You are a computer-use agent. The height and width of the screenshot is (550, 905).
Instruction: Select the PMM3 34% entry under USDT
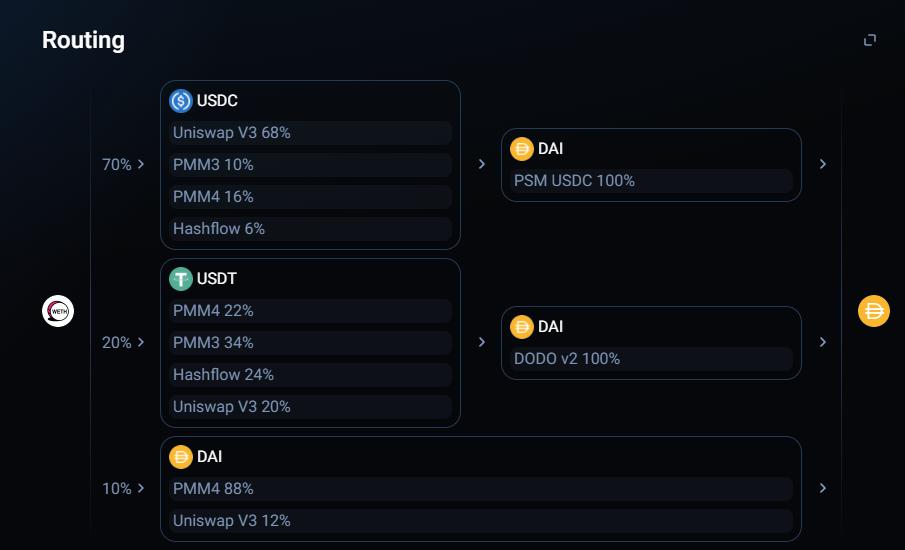[x=310, y=343]
